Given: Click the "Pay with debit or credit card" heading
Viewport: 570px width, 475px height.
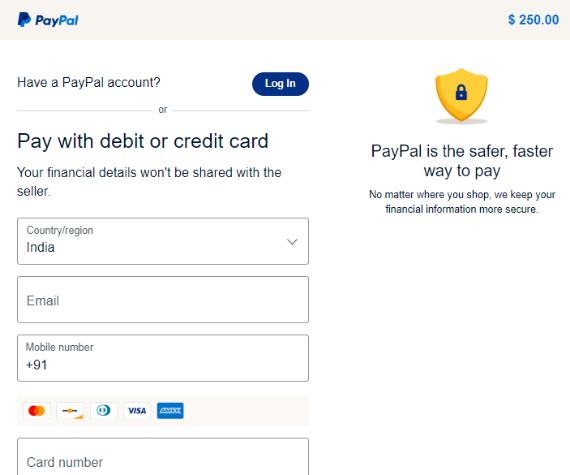Looking at the screenshot, I should (143, 141).
